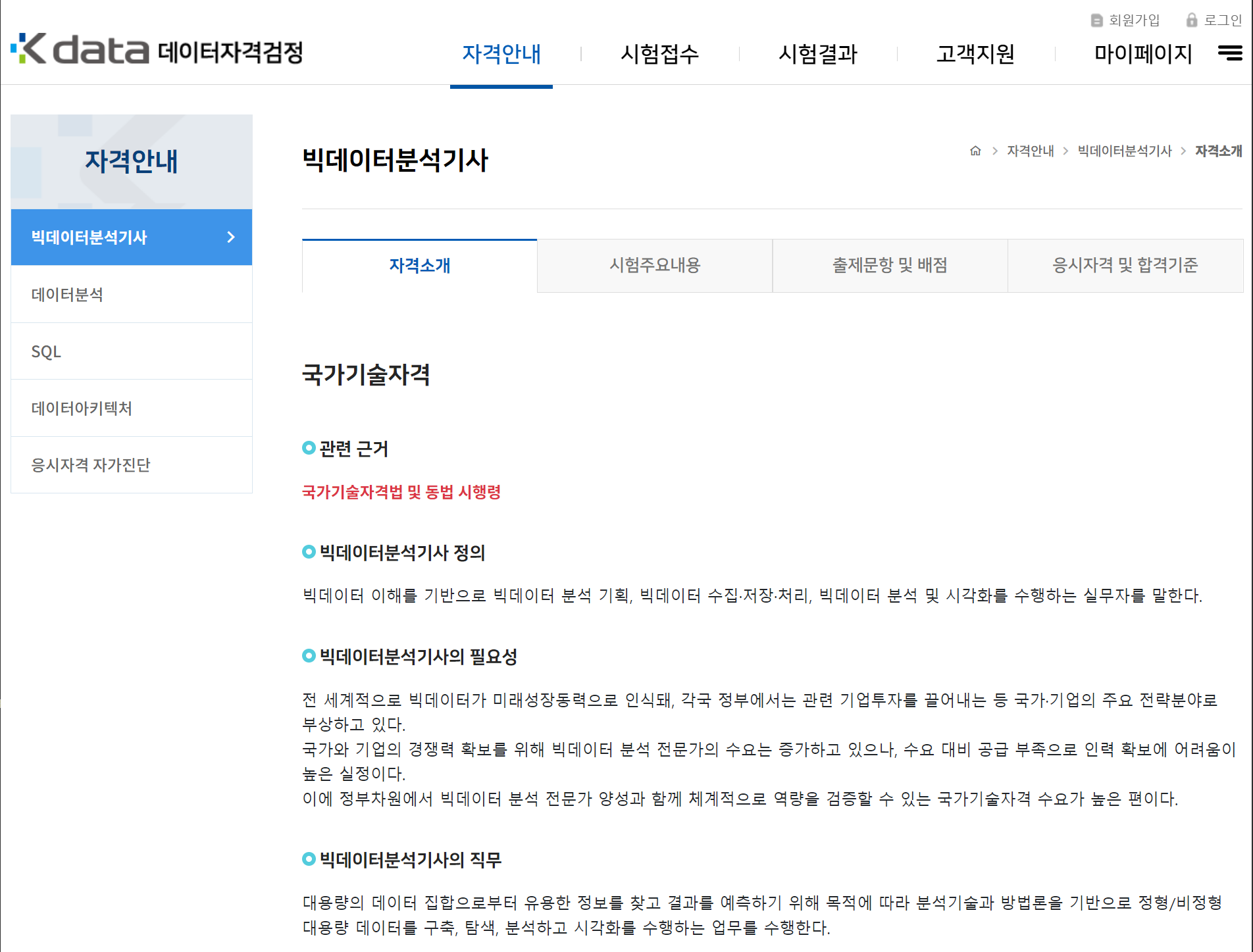Image resolution: width=1253 pixels, height=952 pixels.
Task: Click the chevron beside sidebar 빅데이터분석기사
Action: tap(231, 238)
